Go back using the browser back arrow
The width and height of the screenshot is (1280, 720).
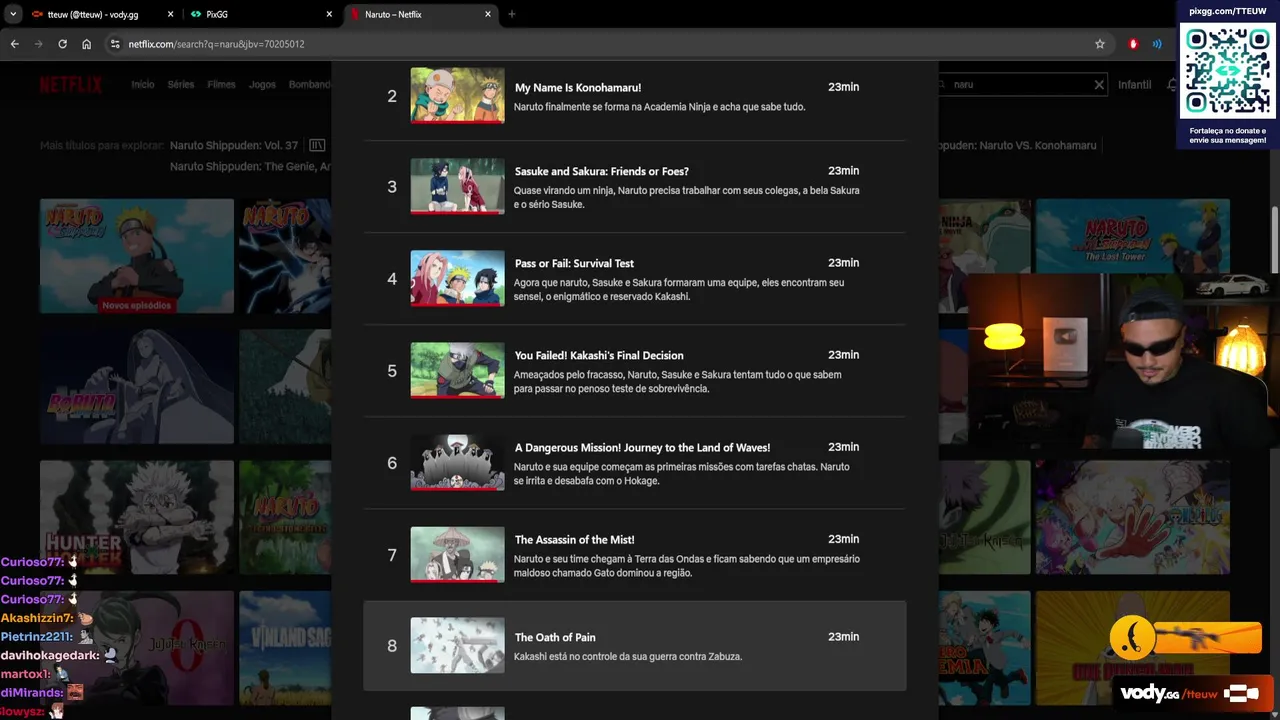click(15, 44)
